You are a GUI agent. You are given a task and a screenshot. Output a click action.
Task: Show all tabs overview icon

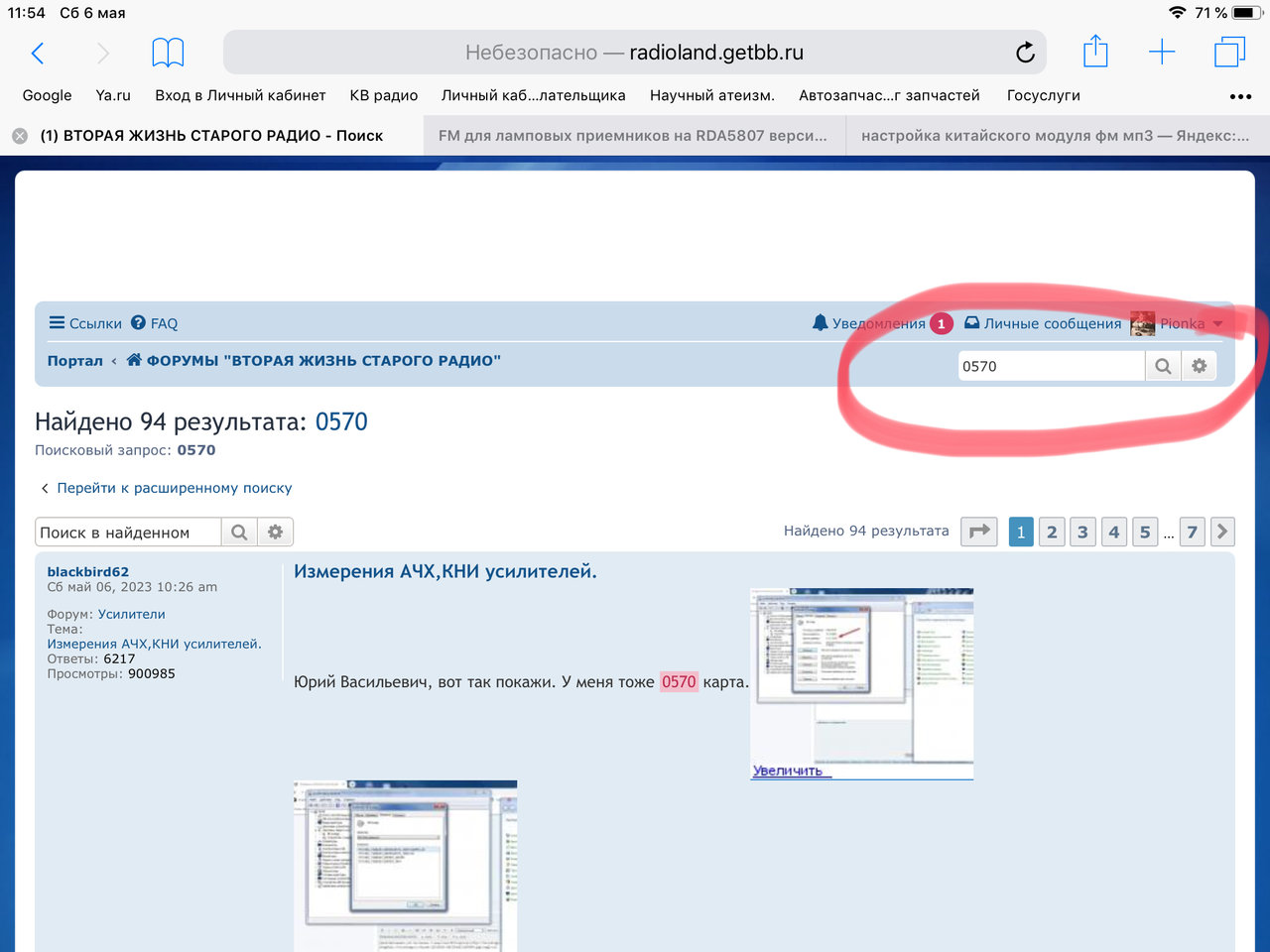tap(1229, 53)
